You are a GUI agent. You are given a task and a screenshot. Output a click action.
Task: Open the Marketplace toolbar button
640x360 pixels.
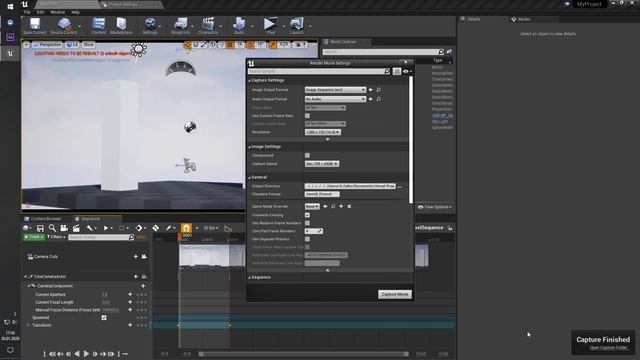[x=121, y=26]
